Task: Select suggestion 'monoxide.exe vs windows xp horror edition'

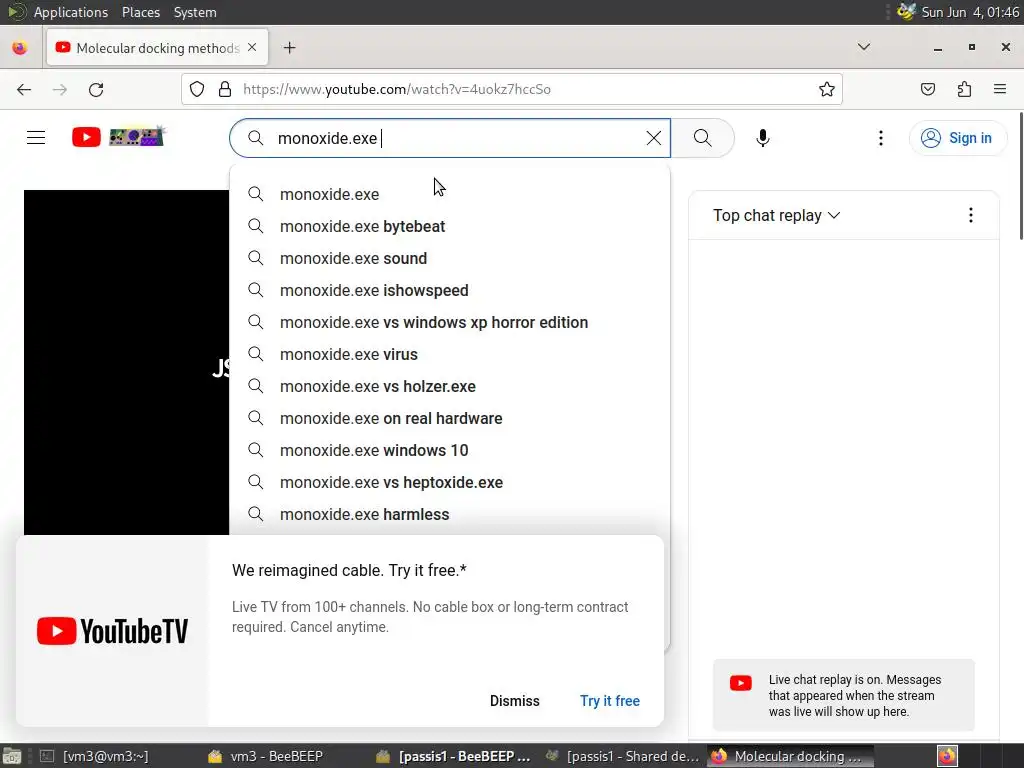Action: coord(449,323)
